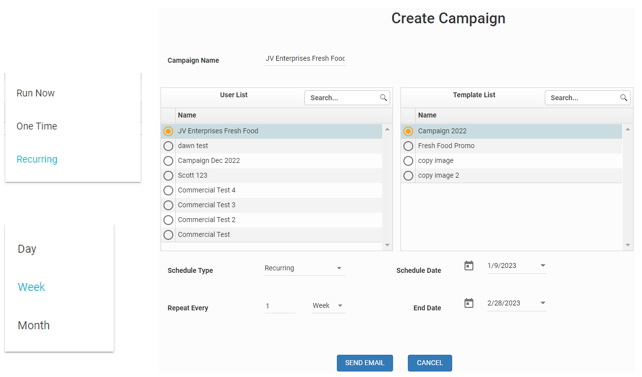Screen dimensions: 642x377
Task: Choose Run Now from schedule type options
Action: pyautogui.click(x=36, y=93)
